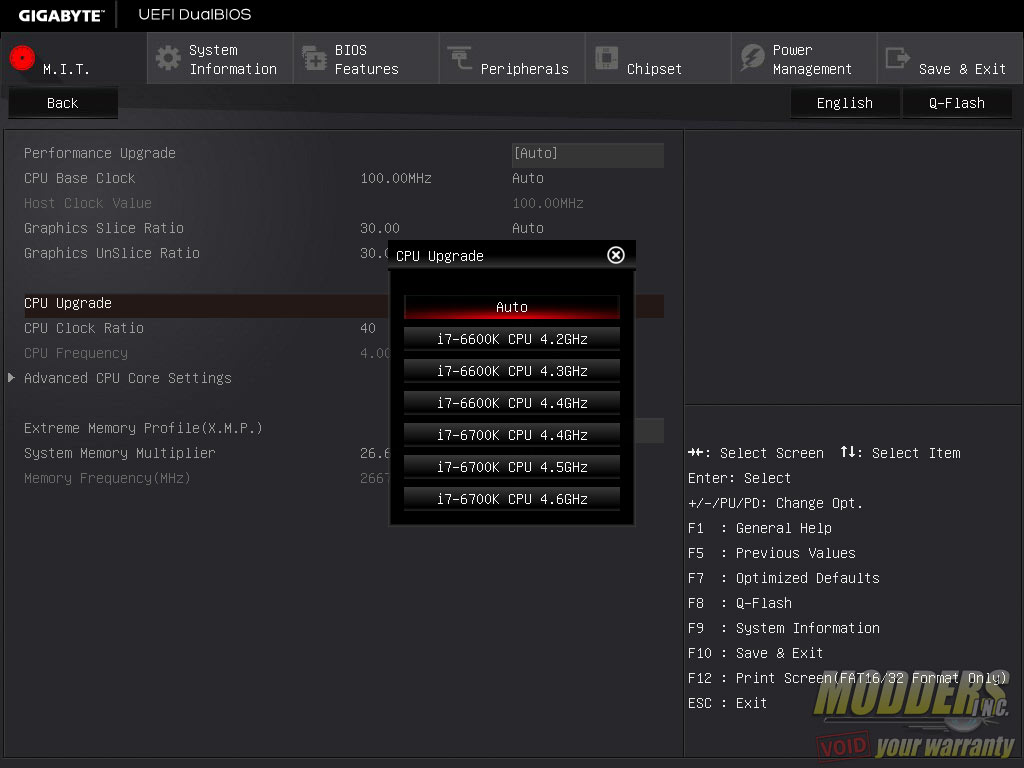Click the F8 Q-Flash help line
The height and width of the screenshot is (768, 1024).
(x=740, y=603)
